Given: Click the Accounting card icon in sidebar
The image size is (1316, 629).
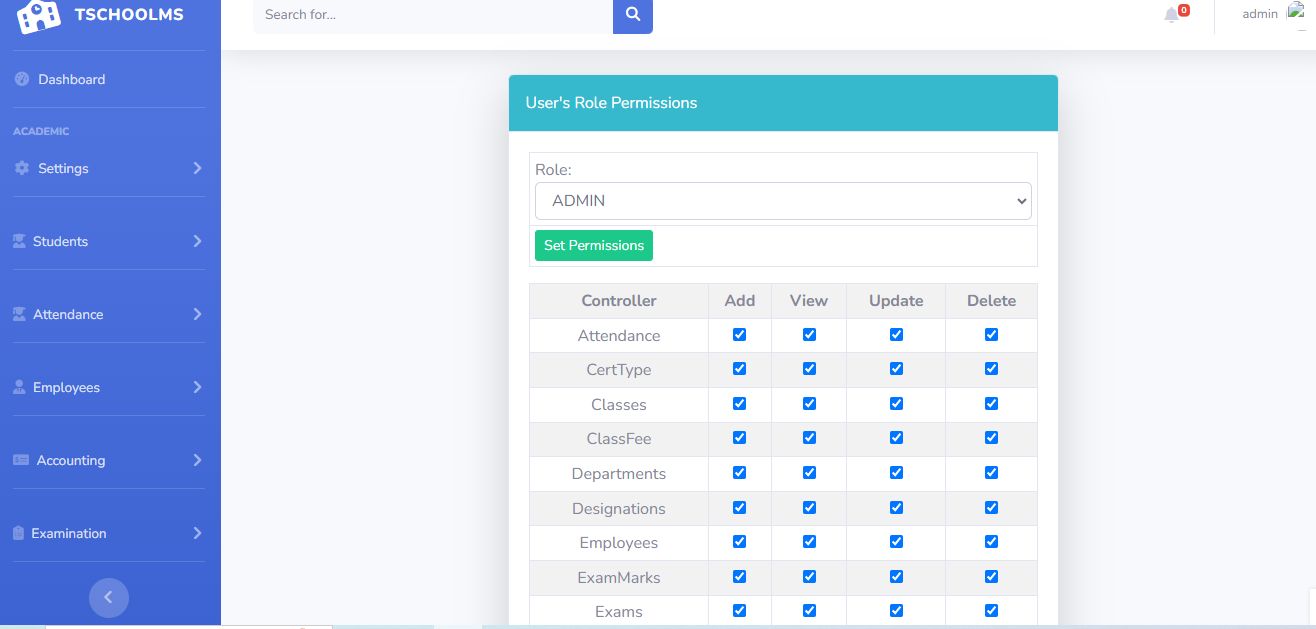Looking at the screenshot, I should tap(21, 460).
